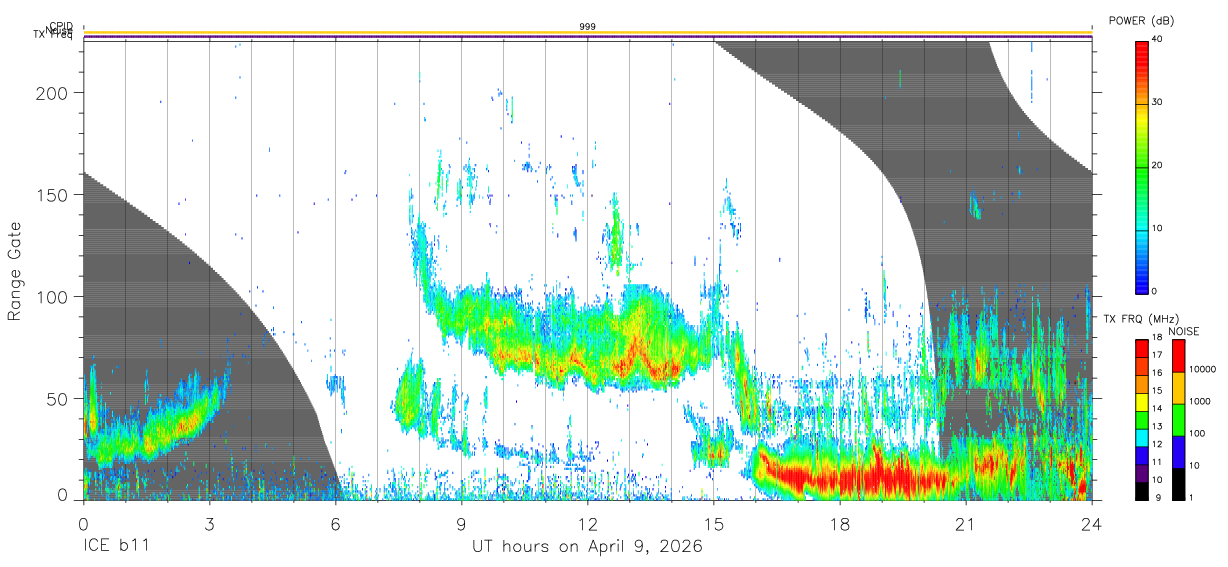Screen dimensions: 1228x567
Task: Click the 6 tick on UT hours axis
Action: pyautogui.click(x=335, y=524)
